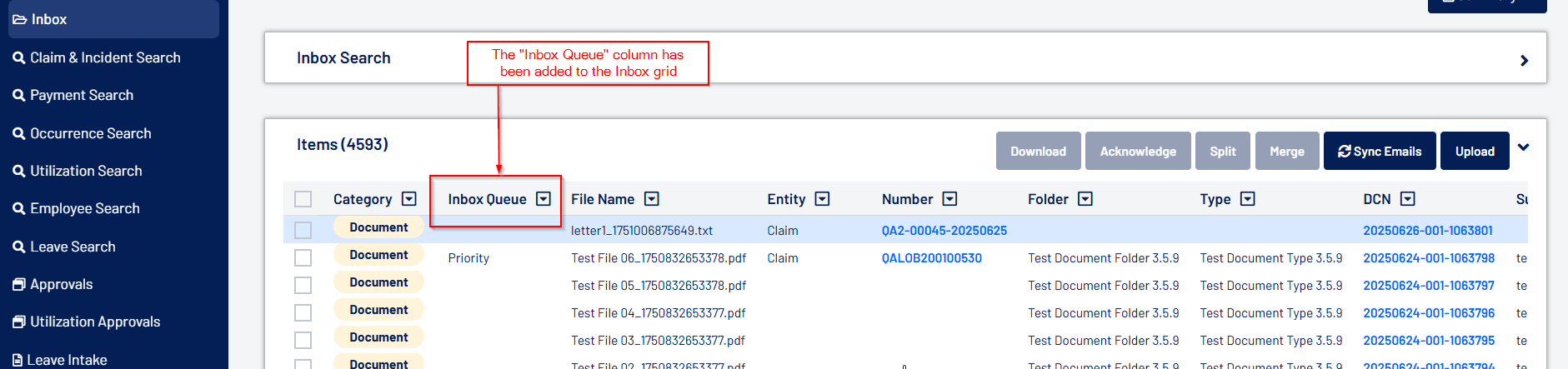Viewport: 1568px width, 369px height.
Task: Open the DCN column filter icon
Action: pyautogui.click(x=1408, y=199)
